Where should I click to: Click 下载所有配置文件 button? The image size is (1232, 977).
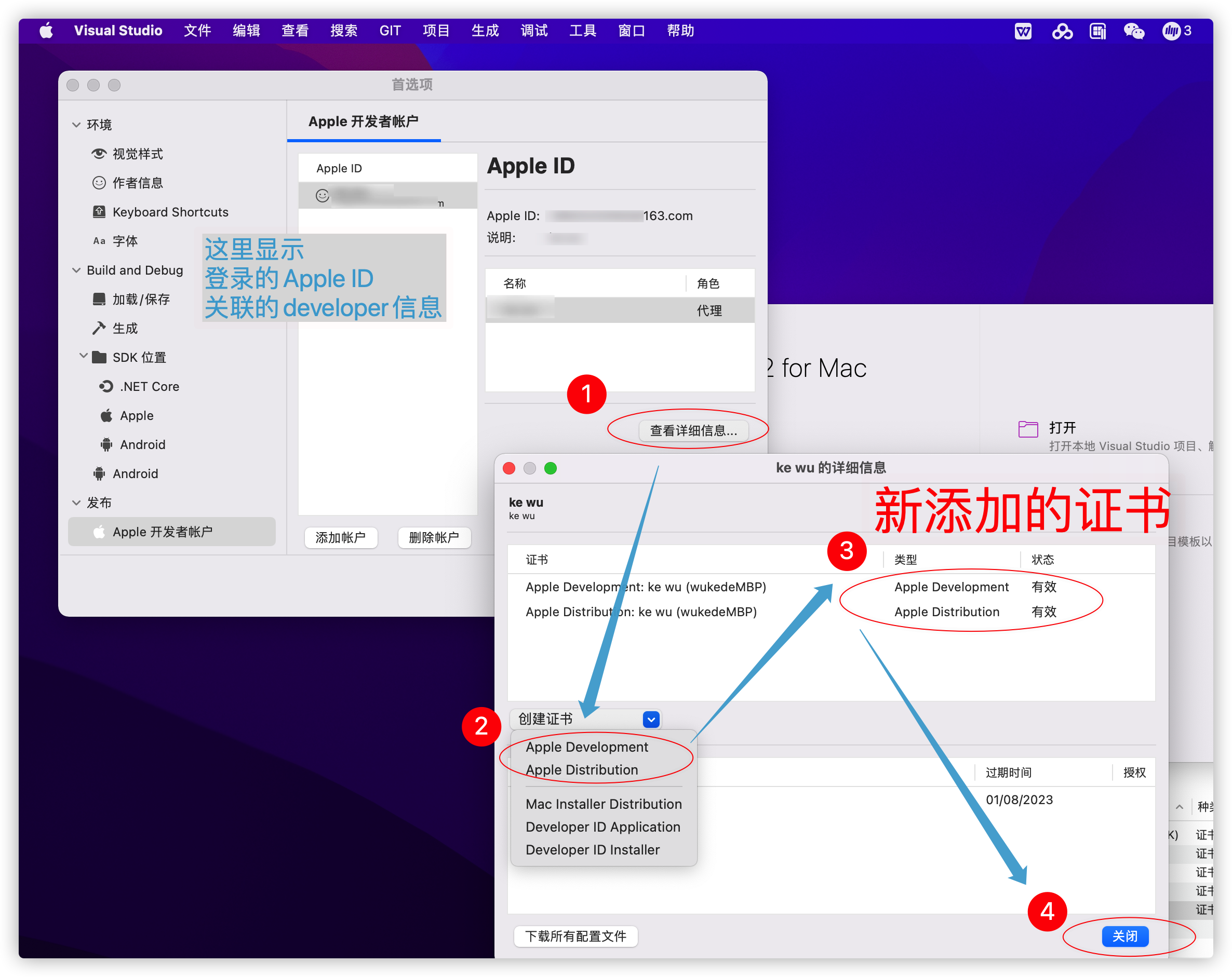point(575,936)
